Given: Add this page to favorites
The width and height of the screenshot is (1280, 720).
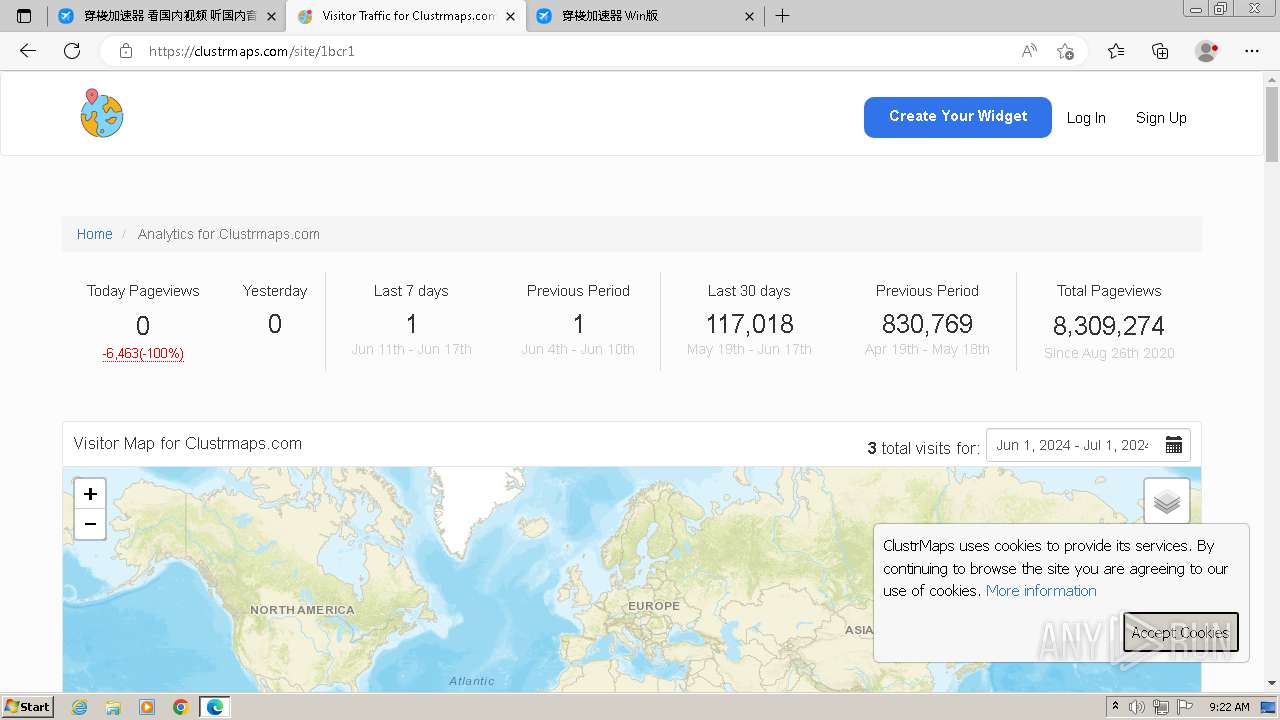Looking at the screenshot, I should click(x=1065, y=51).
